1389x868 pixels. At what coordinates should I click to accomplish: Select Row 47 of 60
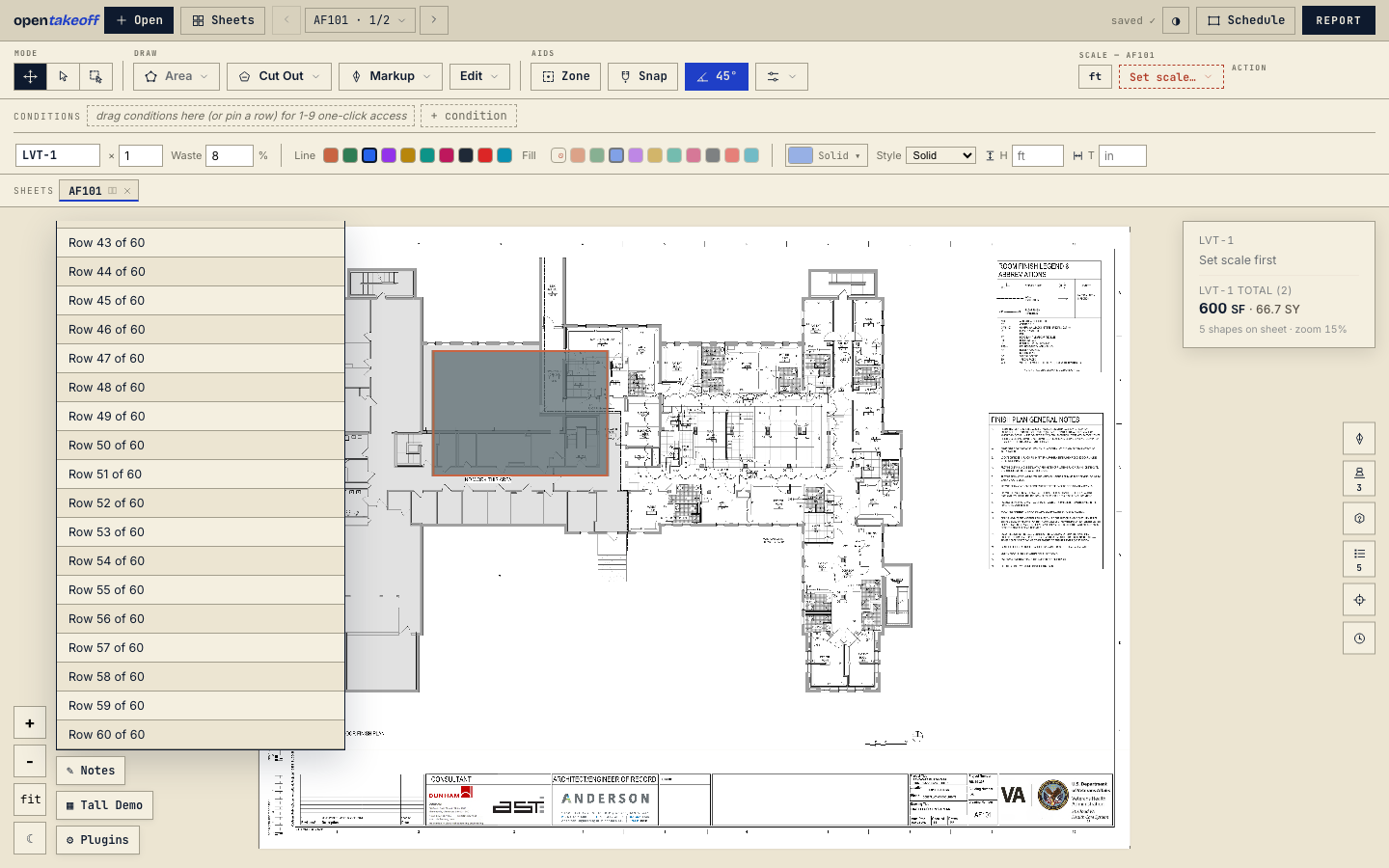tap(201, 359)
